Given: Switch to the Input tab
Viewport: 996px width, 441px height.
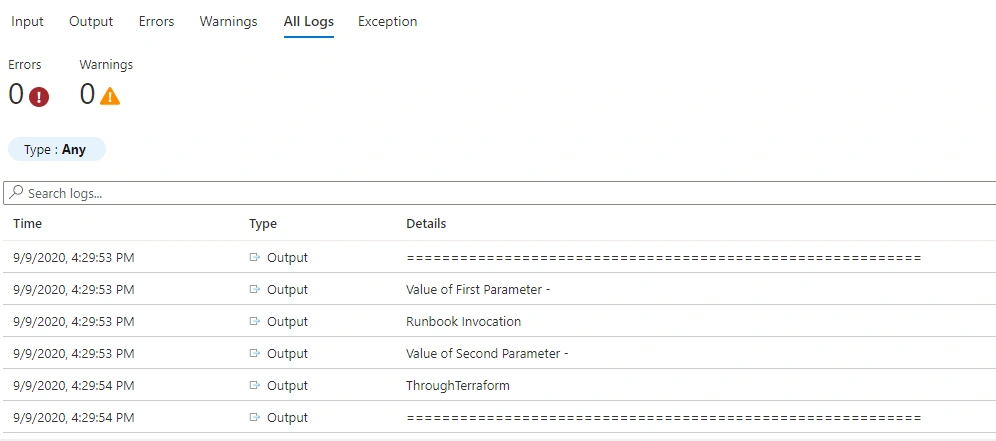Looking at the screenshot, I should pyautogui.click(x=27, y=21).
